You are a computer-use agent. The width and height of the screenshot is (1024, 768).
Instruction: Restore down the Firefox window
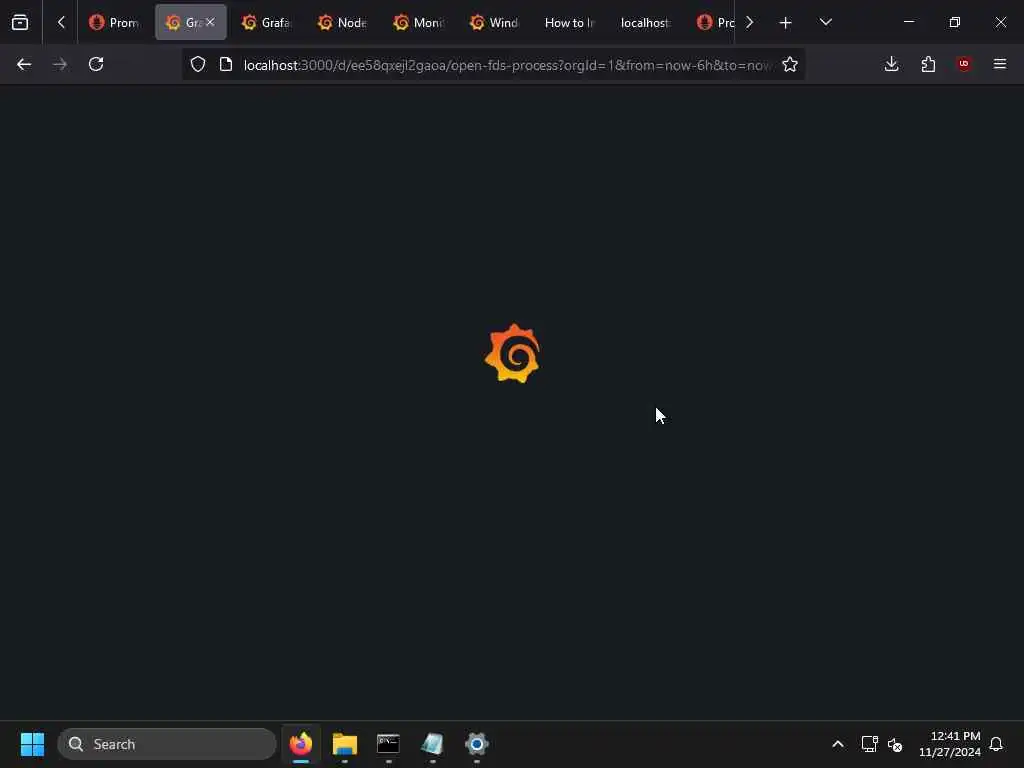tap(955, 22)
